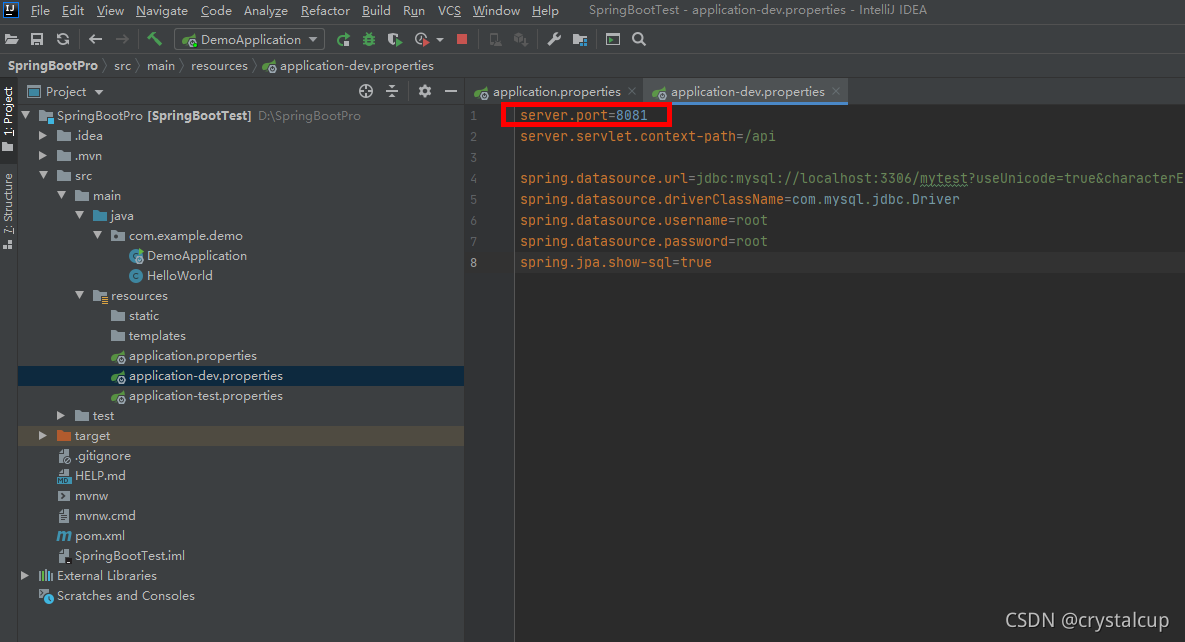Collapse the SpringBootPro root node
Viewport: 1185px width, 642px height.
pyautogui.click(x=26, y=115)
